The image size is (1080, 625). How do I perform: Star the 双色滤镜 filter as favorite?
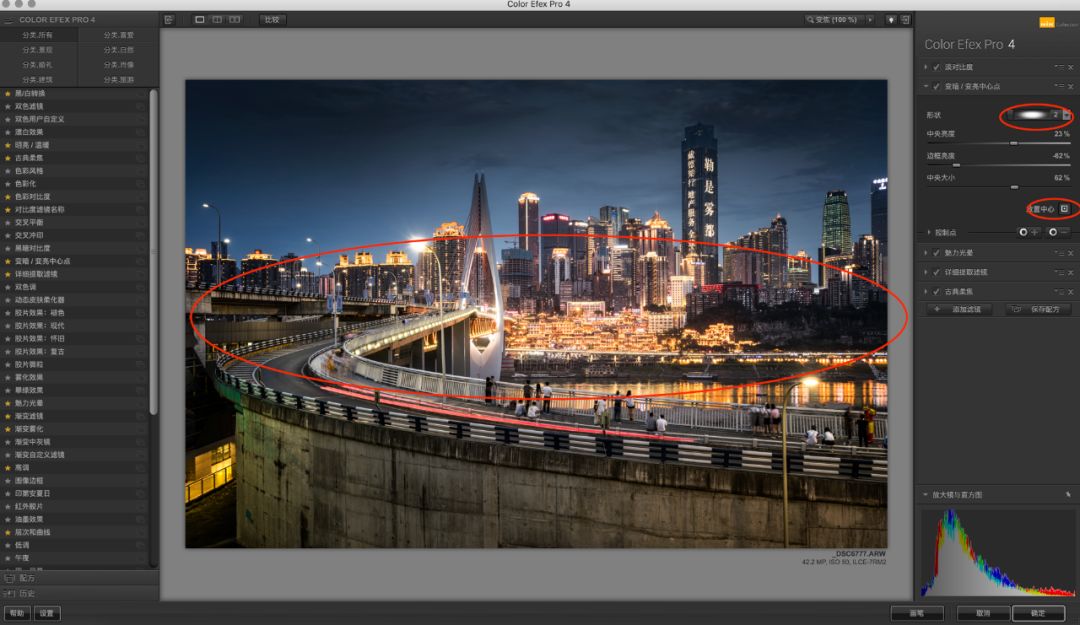click(8, 107)
